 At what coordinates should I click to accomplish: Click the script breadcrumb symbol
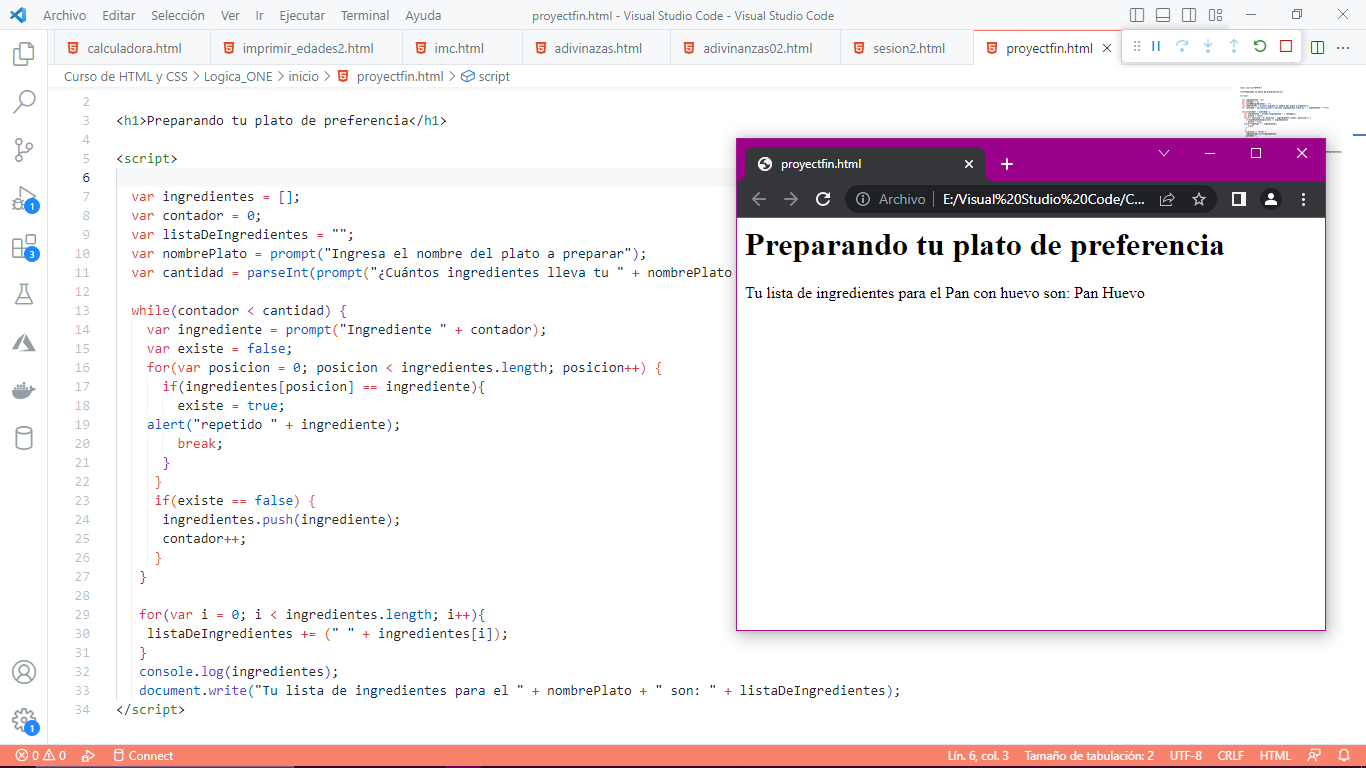485,76
